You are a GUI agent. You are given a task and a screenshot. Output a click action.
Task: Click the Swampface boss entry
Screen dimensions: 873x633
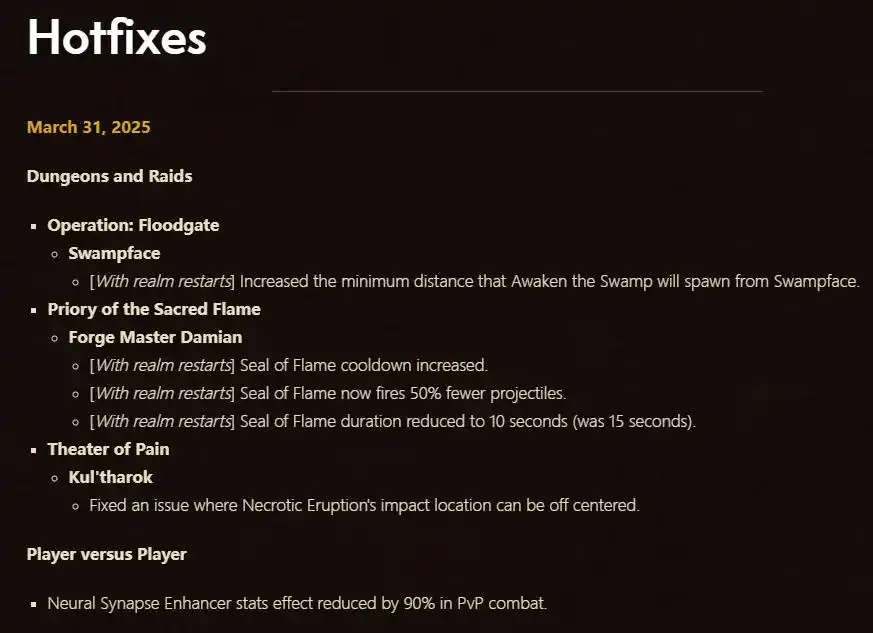coord(114,253)
